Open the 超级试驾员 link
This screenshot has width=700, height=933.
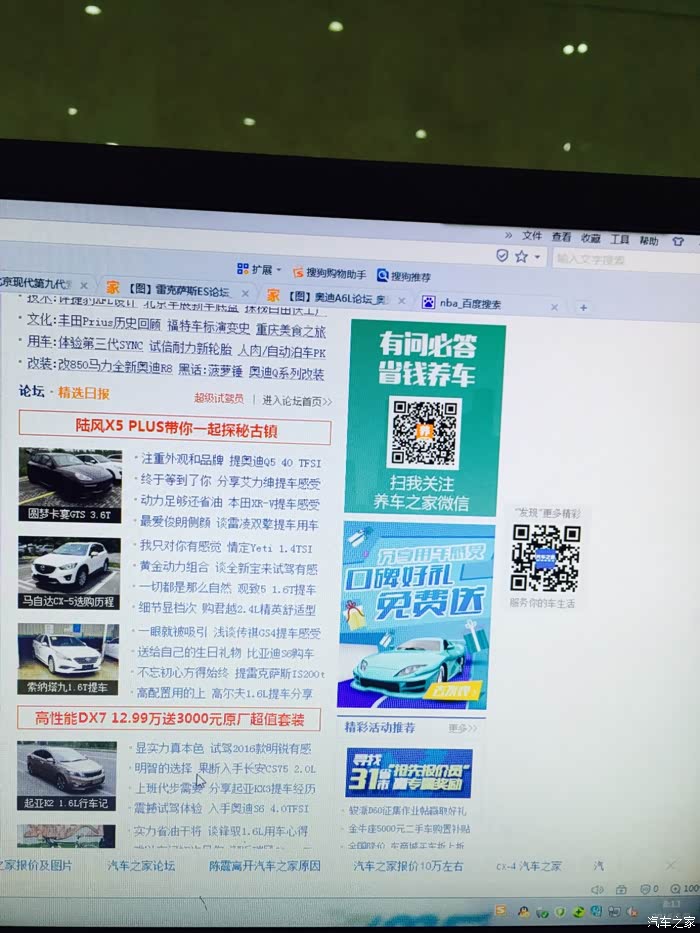(x=218, y=398)
